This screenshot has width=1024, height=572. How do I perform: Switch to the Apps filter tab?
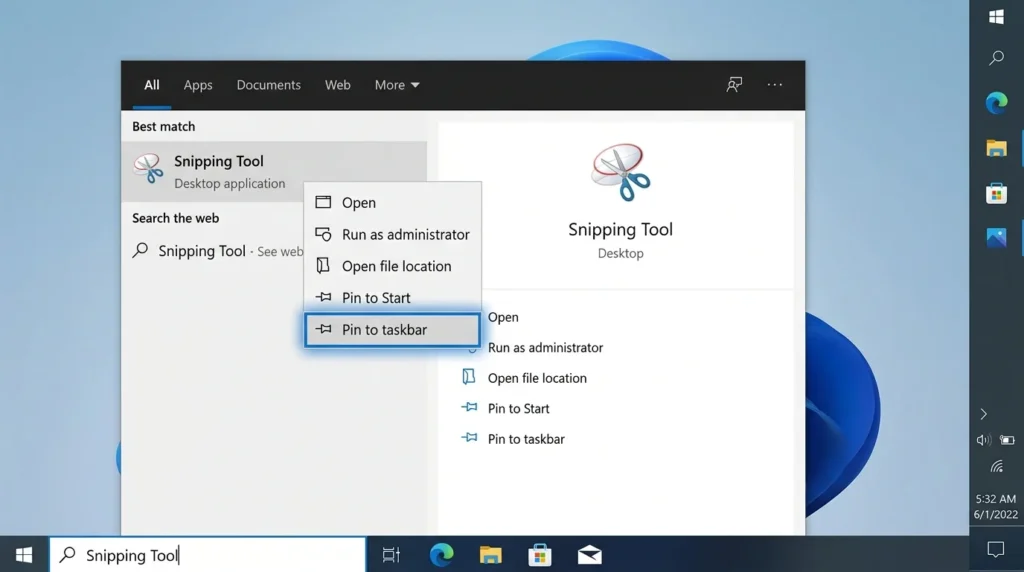pyautogui.click(x=198, y=85)
